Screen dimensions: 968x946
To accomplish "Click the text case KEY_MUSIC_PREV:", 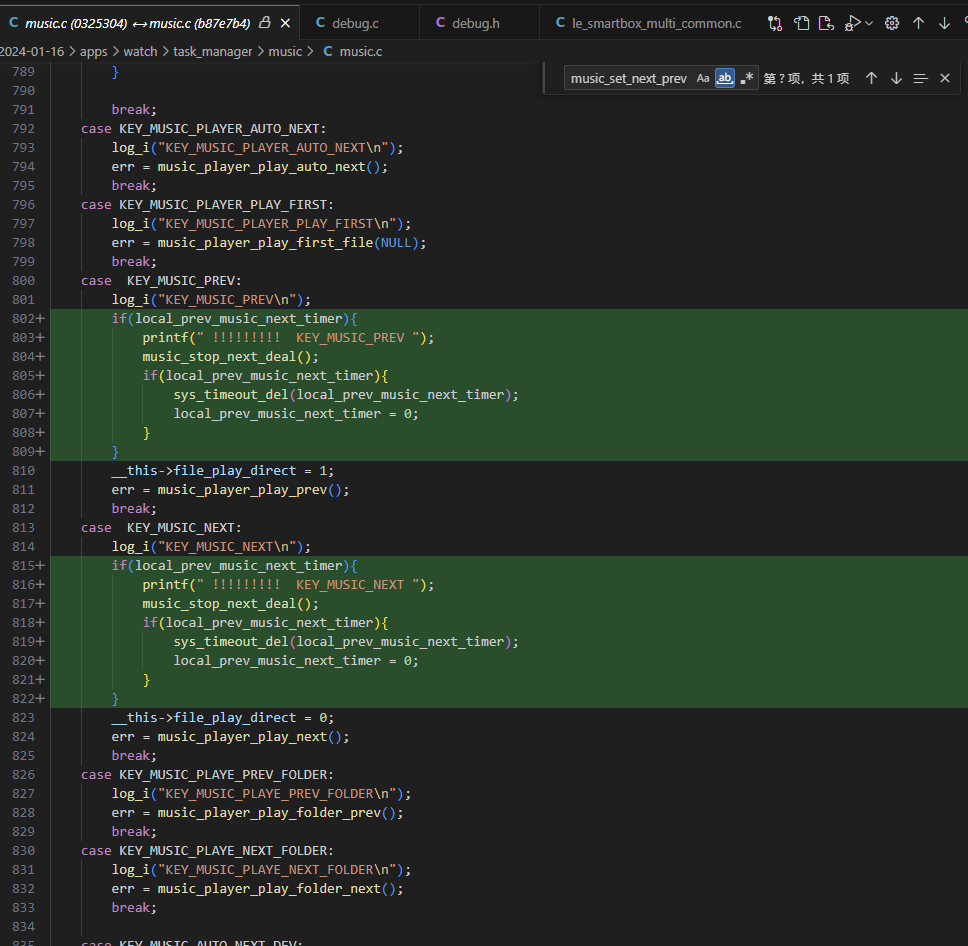I will (x=161, y=281).
